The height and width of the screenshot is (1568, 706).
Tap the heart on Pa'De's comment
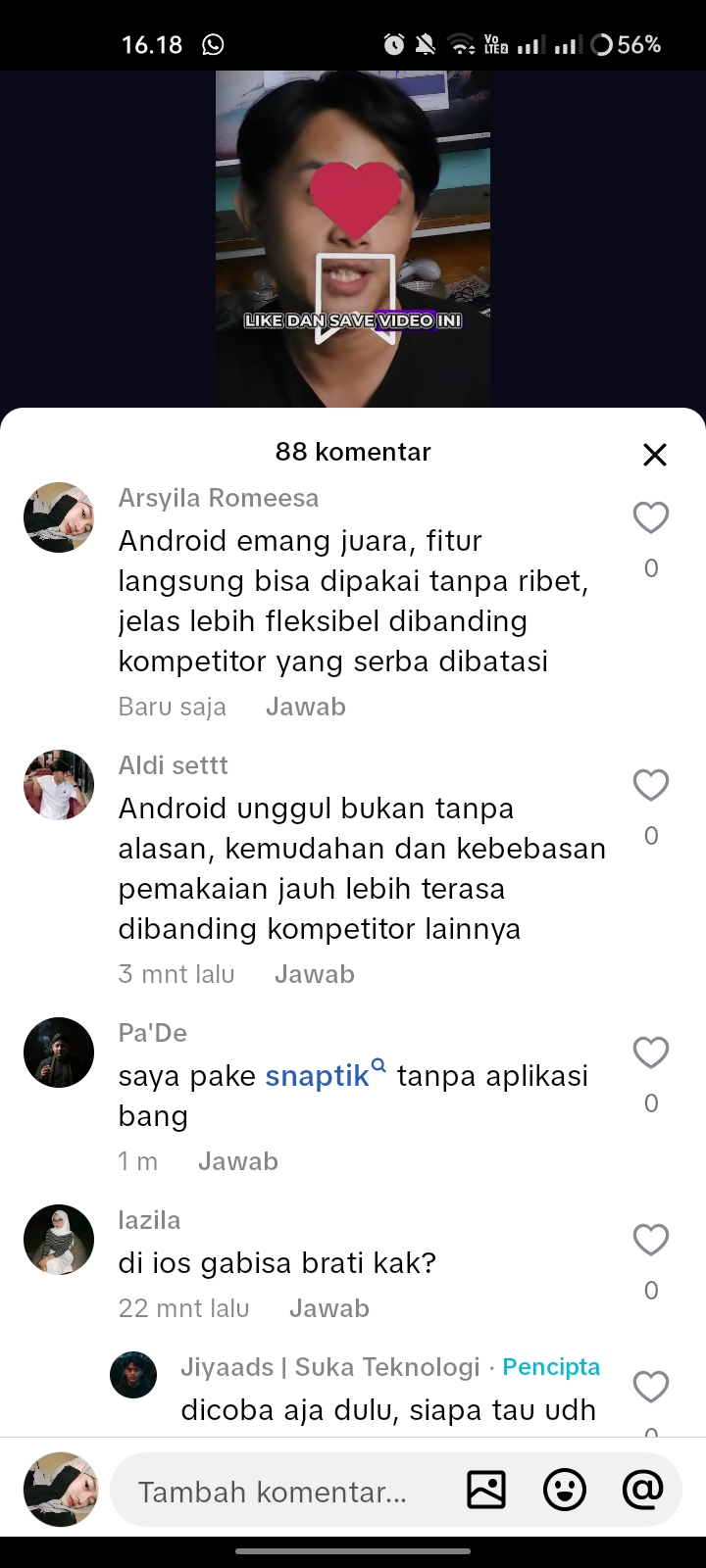click(651, 1053)
